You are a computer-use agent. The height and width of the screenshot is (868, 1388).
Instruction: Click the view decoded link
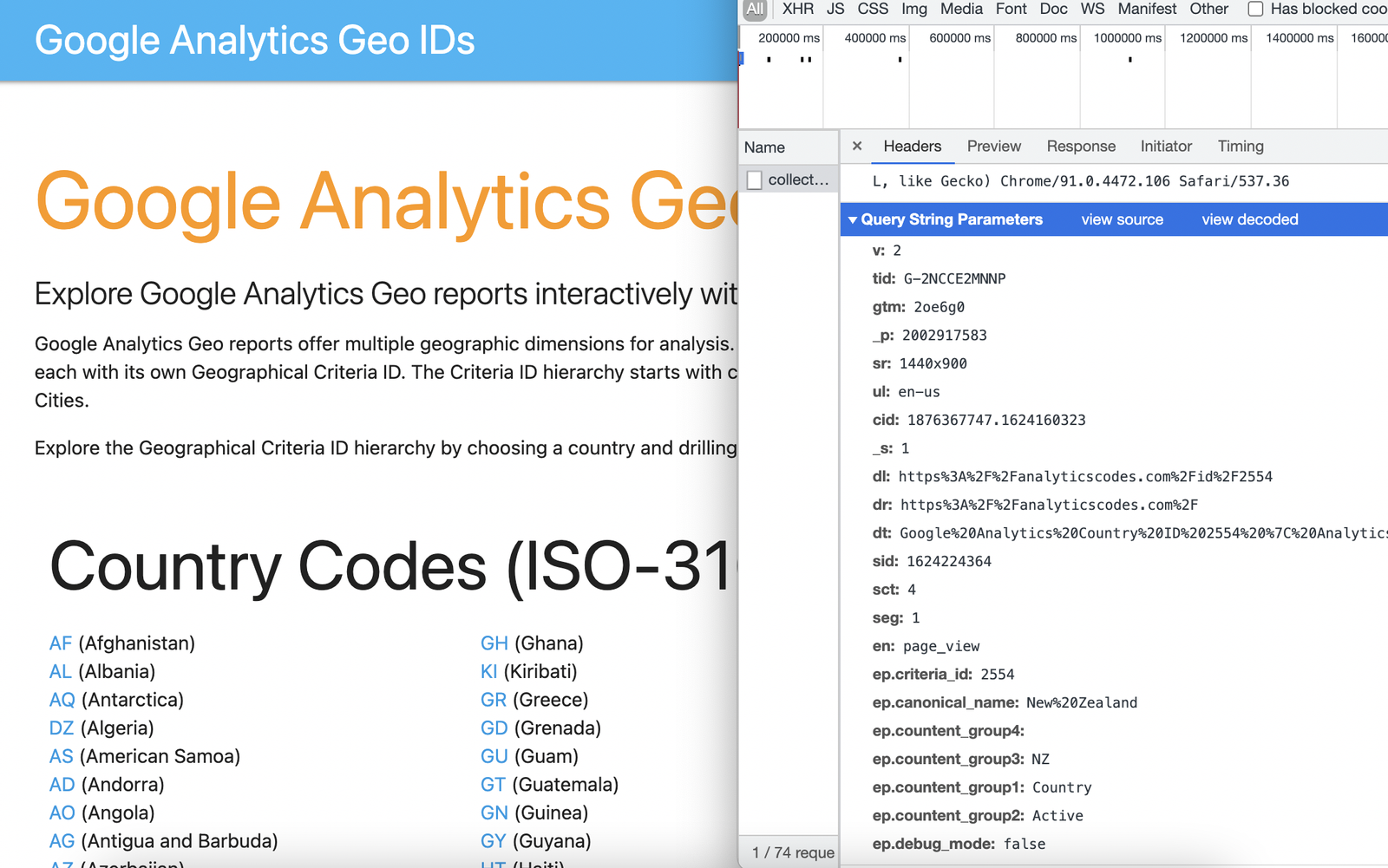pyautogui.click(x=1249, y=219)
